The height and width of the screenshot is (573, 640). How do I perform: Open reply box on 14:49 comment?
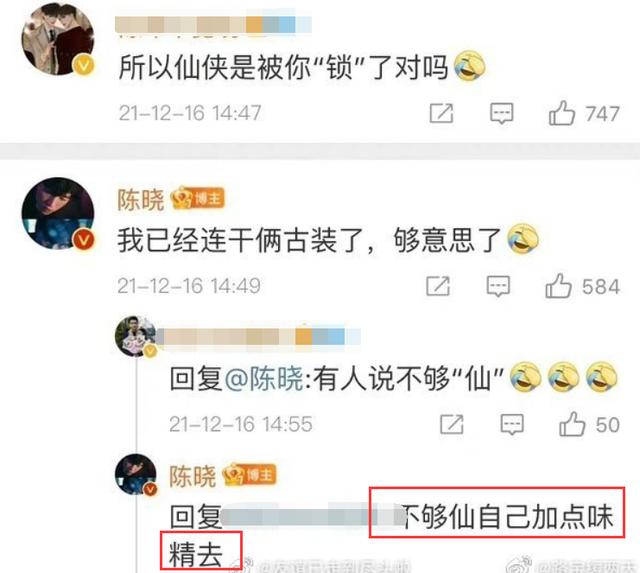coord(498,286)
